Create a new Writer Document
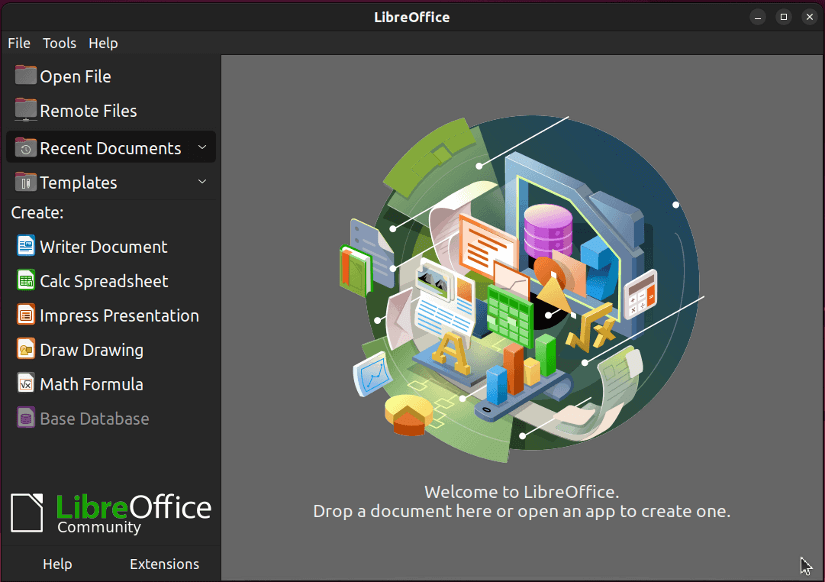 point(111,246)
